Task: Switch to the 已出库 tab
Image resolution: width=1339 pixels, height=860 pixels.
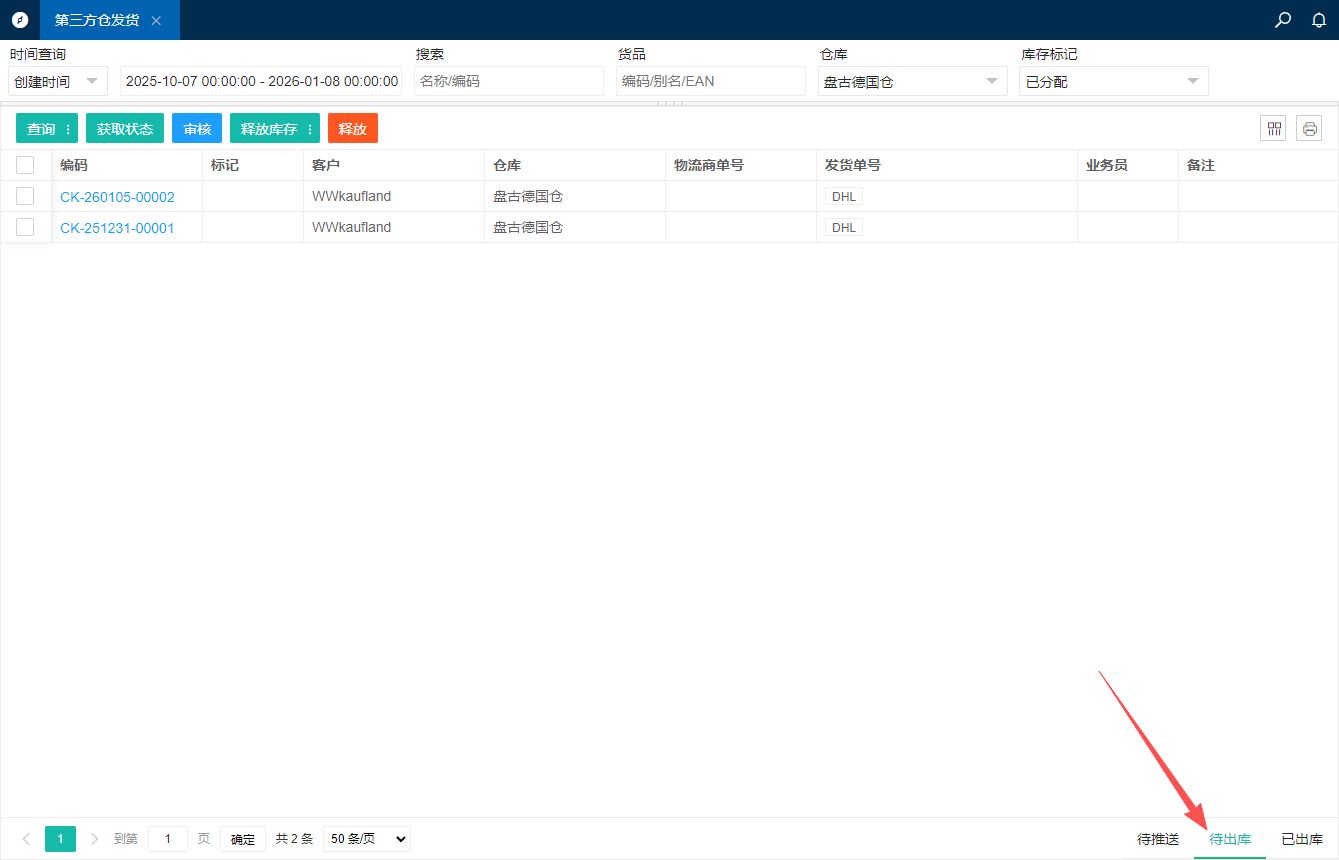Action: [x=1302, y=839]
